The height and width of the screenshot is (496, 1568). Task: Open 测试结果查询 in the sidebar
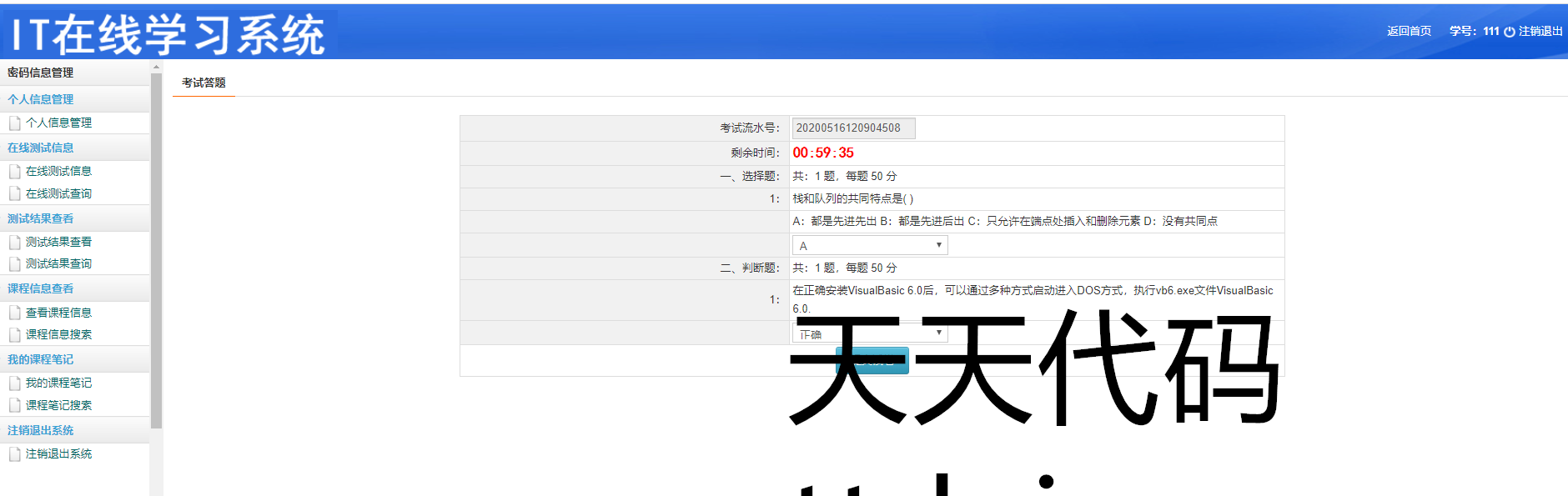click(58, 263)
